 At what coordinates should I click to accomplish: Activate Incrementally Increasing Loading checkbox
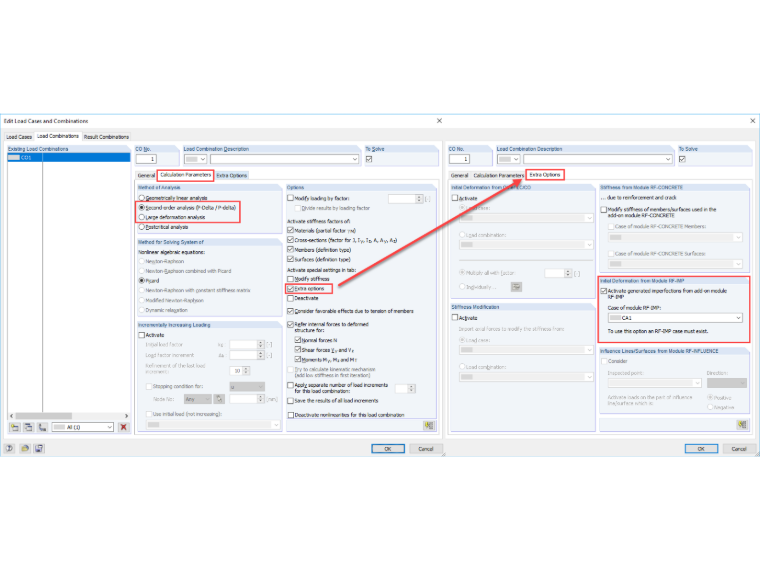(x=142, y=335)
